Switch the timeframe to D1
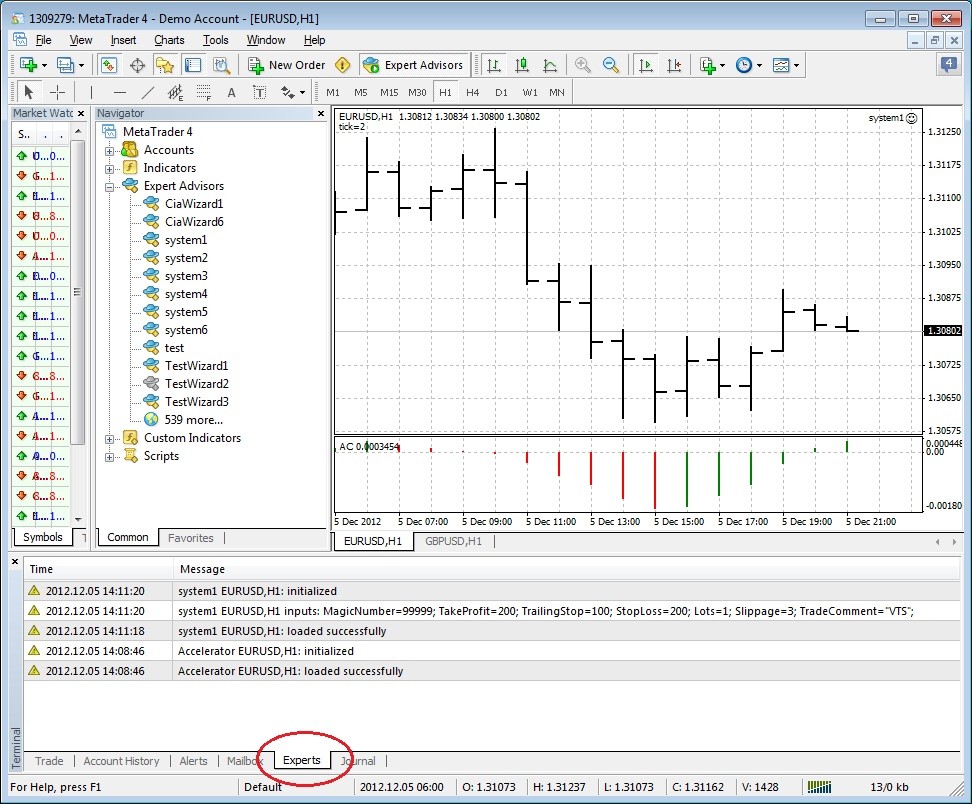Viewport: 972px width, 804px height. [501, 92]
